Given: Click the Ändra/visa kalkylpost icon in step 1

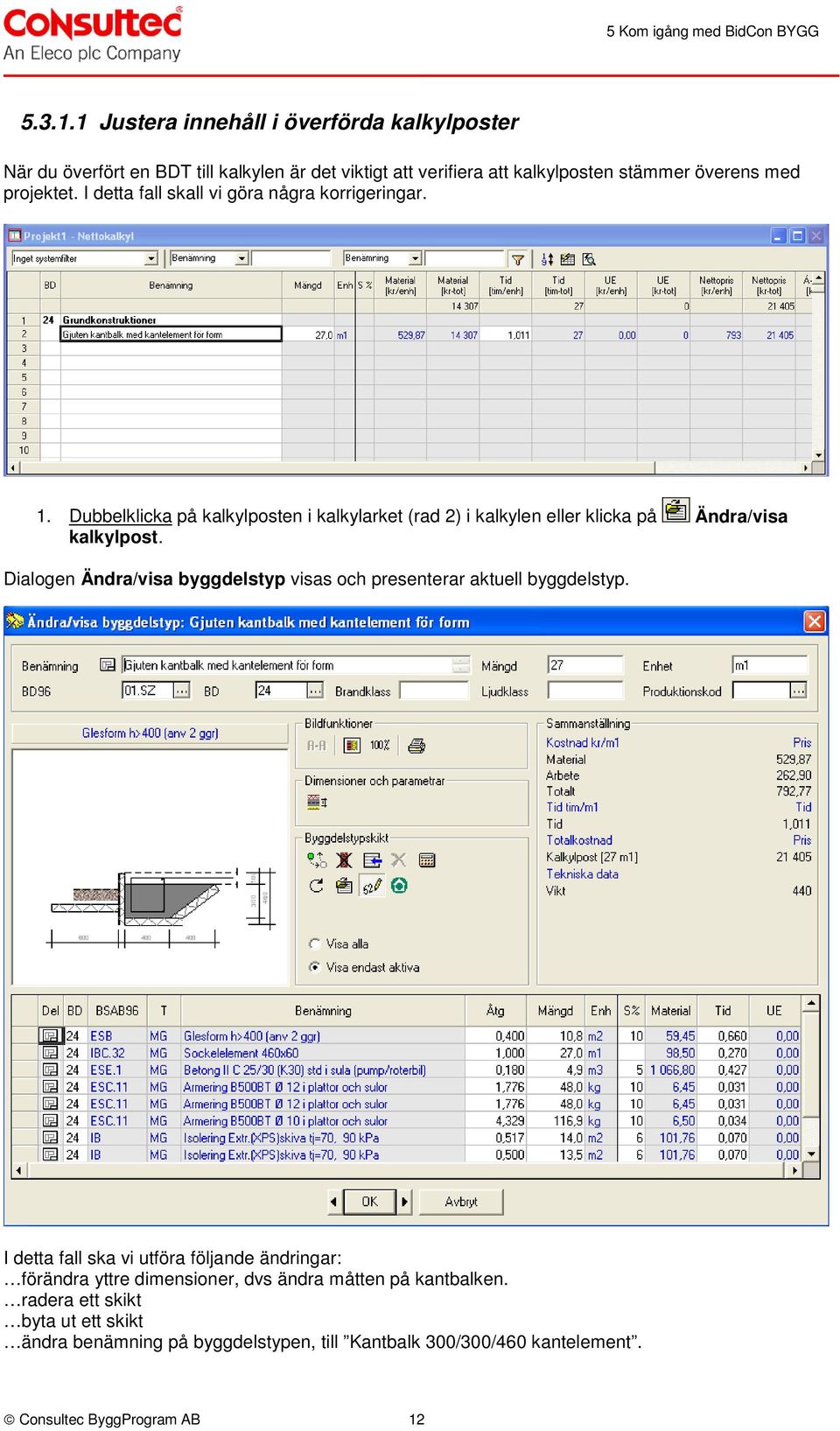Looking at the screenshot, I should point(675,509).
